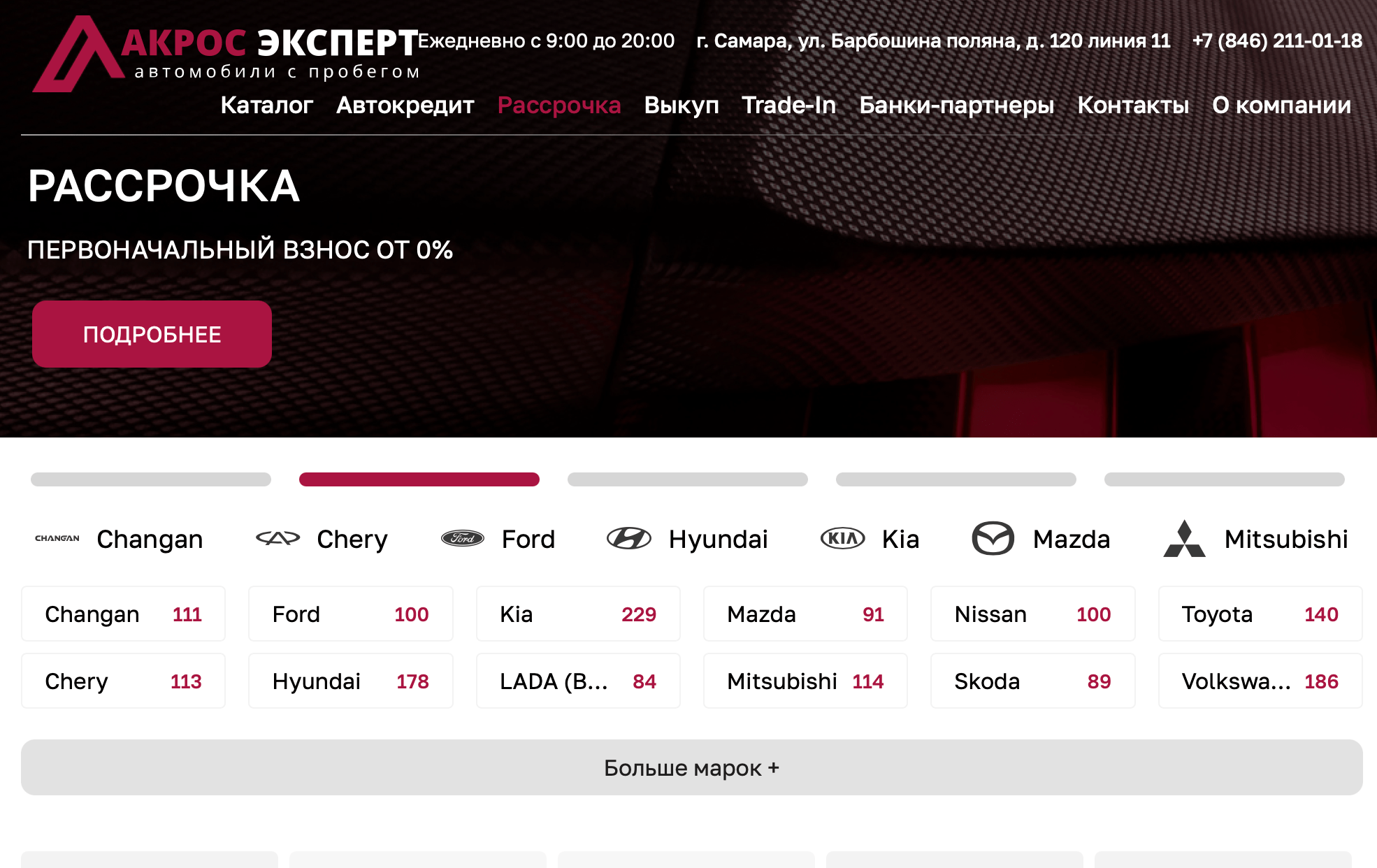1377x868 pixels.
Task: Call the +7 (846) 211-01-18 phone link
Action: point(1278,41)
